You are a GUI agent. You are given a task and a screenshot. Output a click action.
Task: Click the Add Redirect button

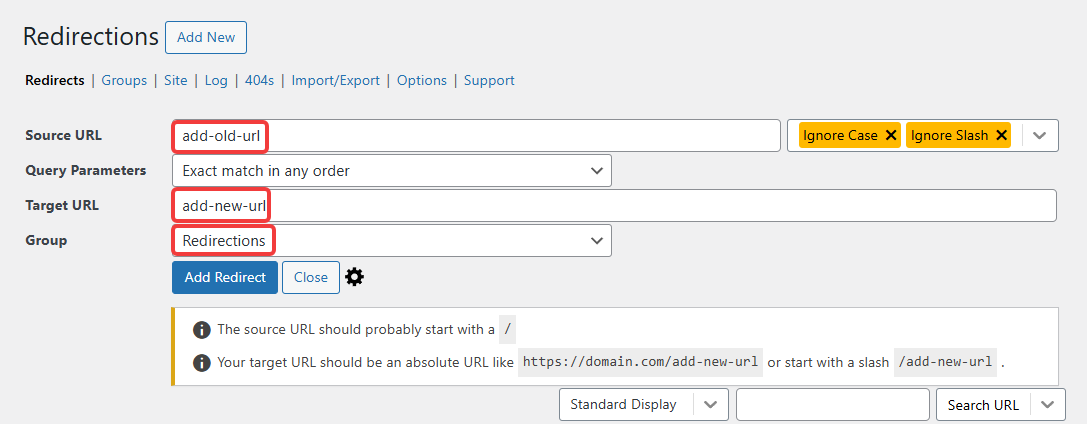coord(225,277)
